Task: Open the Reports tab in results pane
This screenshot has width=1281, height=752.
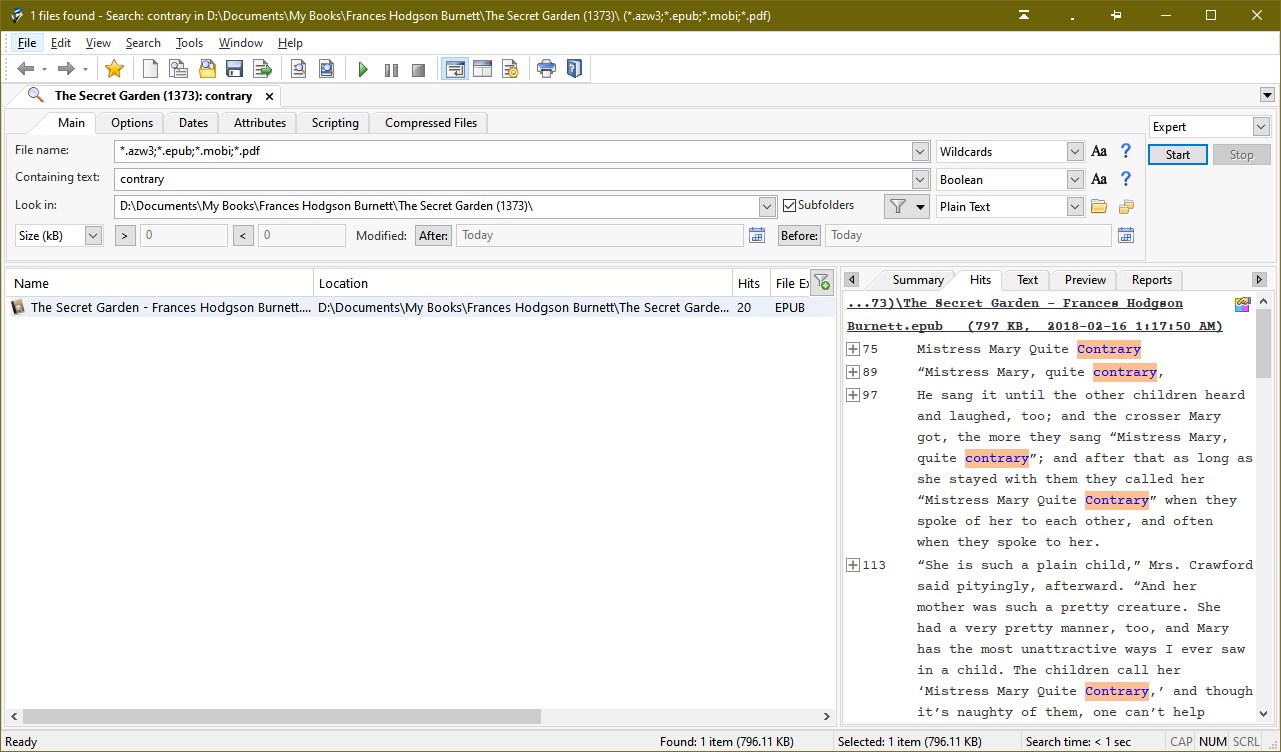Action: point(1151,280)
